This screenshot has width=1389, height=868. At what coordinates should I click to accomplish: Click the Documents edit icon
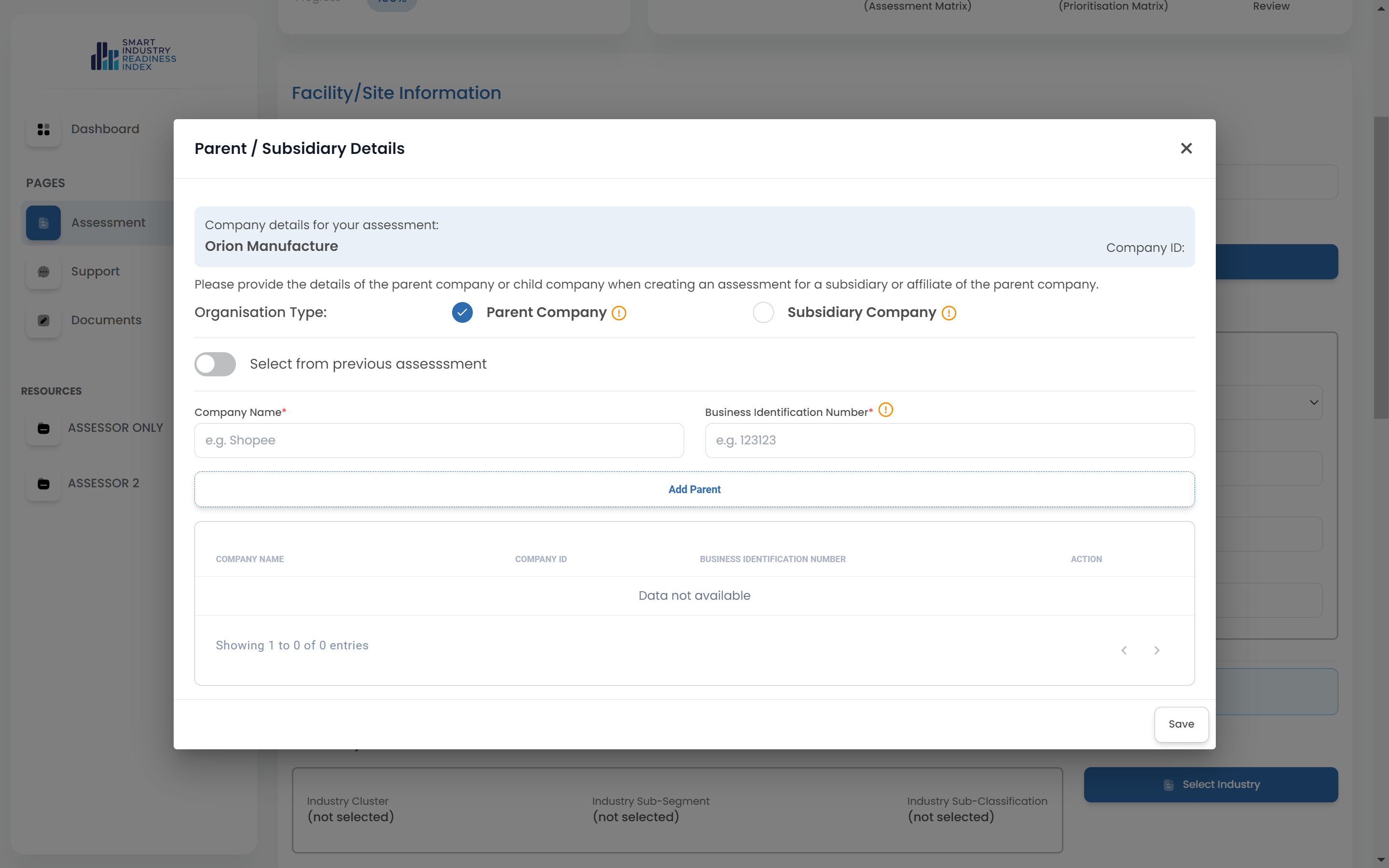point(43,320)
